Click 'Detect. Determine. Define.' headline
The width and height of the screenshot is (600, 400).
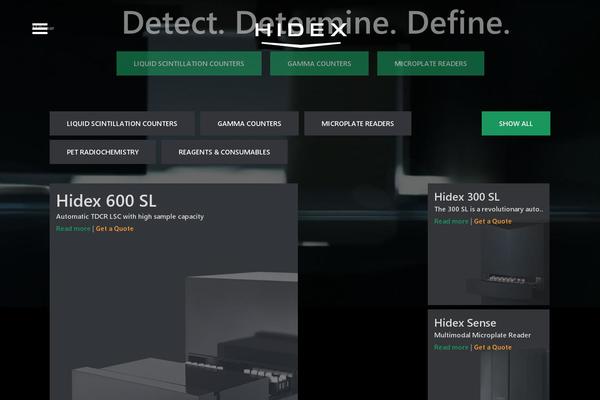tap(316, 22)
